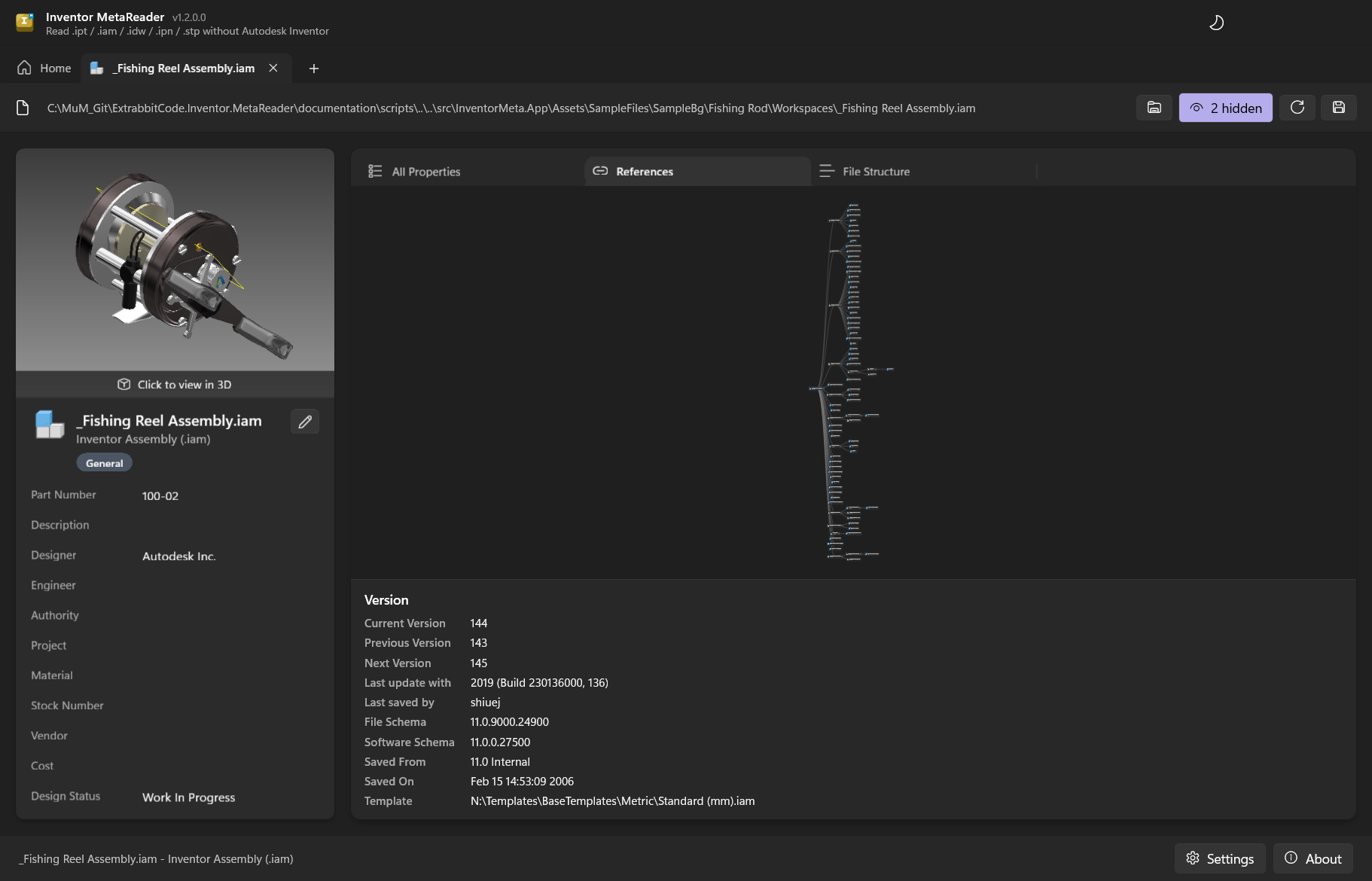Click Current Version value 144

479,623
